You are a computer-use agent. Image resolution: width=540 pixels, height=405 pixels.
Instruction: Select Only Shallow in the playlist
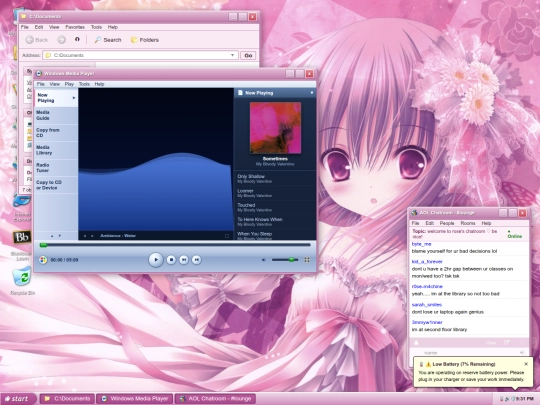point(275,178)
